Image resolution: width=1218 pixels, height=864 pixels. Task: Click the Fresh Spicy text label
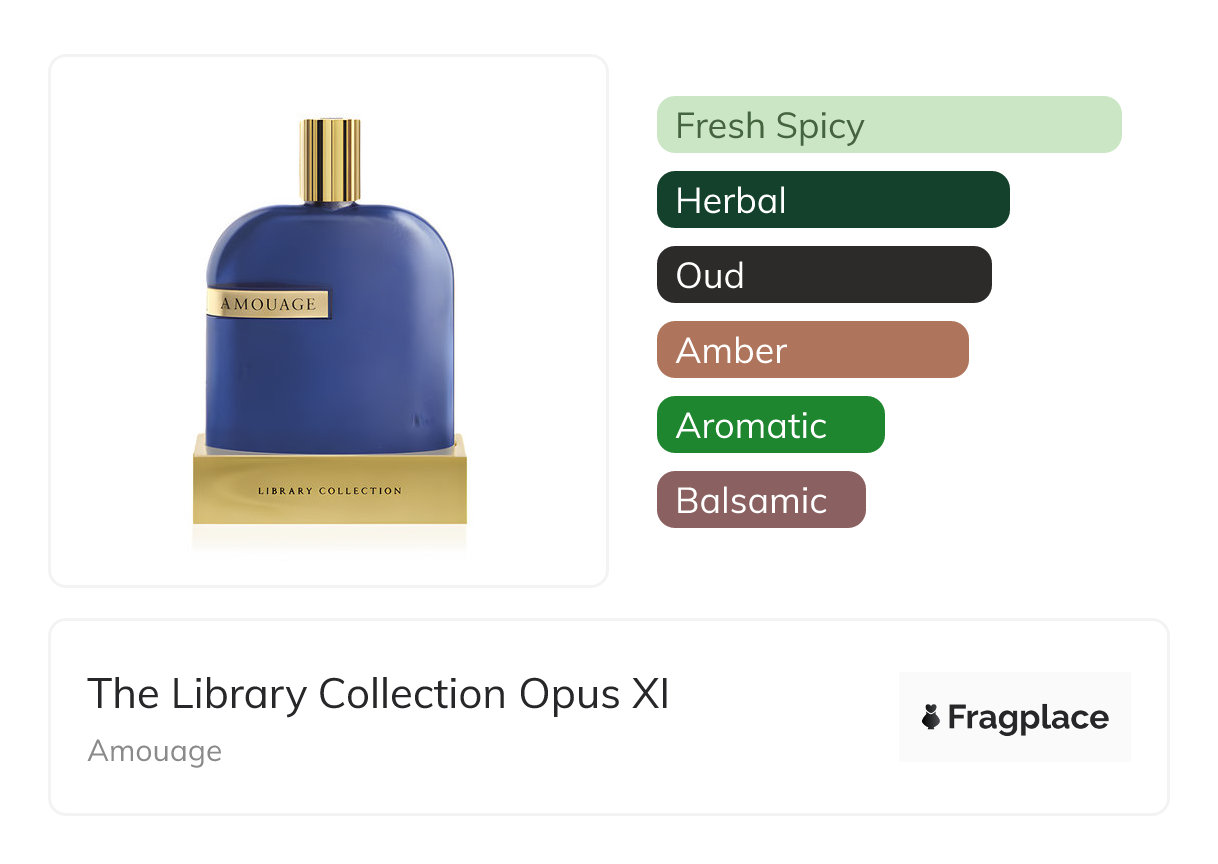tap(770, 127)
